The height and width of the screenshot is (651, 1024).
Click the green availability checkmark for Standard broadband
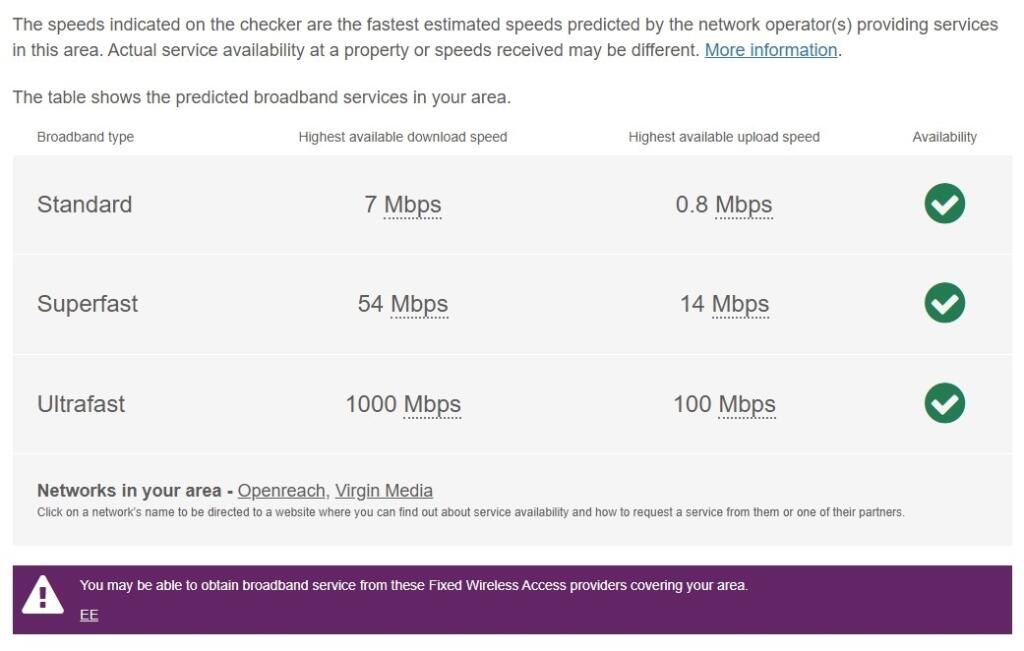943,204
